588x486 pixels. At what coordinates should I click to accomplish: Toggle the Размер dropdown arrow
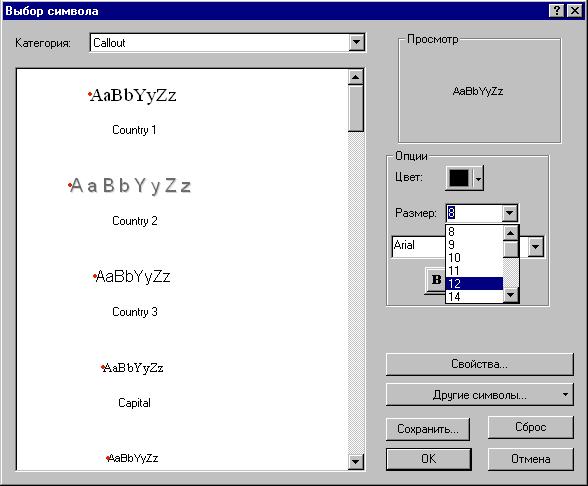pos(509,213)
